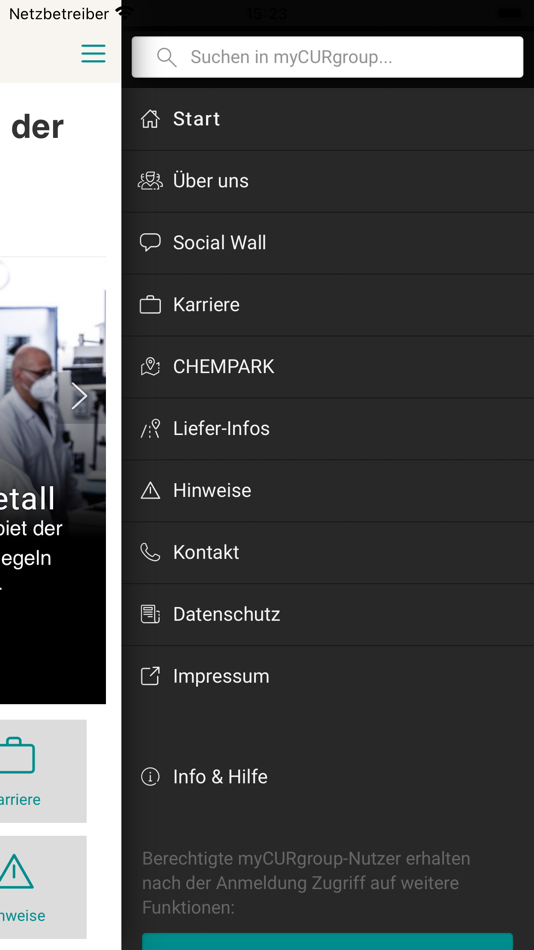Screen dimensions: 534x950
Task: Click the 'Berechtigte myCURgroup-Nutzer erhalten' text
Action: 306,859
